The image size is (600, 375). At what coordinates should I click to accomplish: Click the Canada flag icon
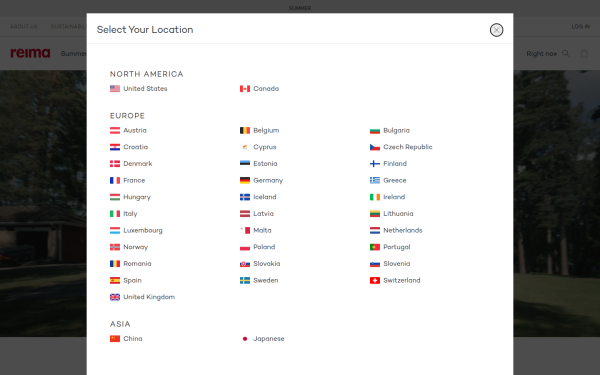(245, 89)
